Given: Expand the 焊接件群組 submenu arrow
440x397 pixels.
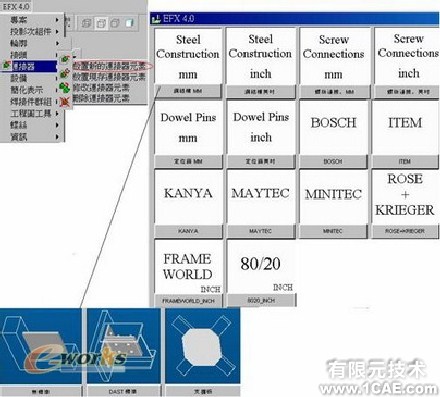Looking at the screenshot, I should 58,102.
